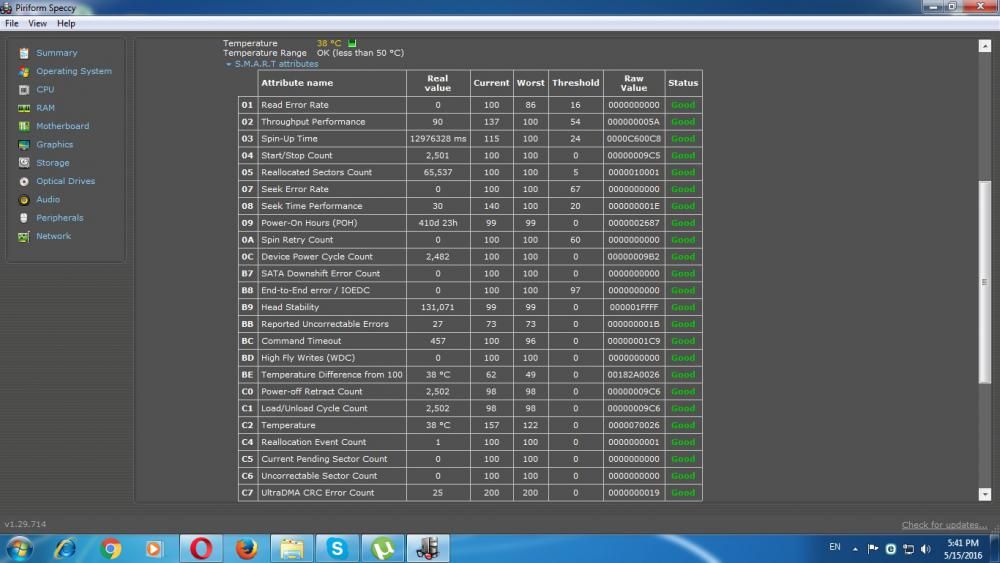
Task: Open the File menu
Action: (12, 23)
